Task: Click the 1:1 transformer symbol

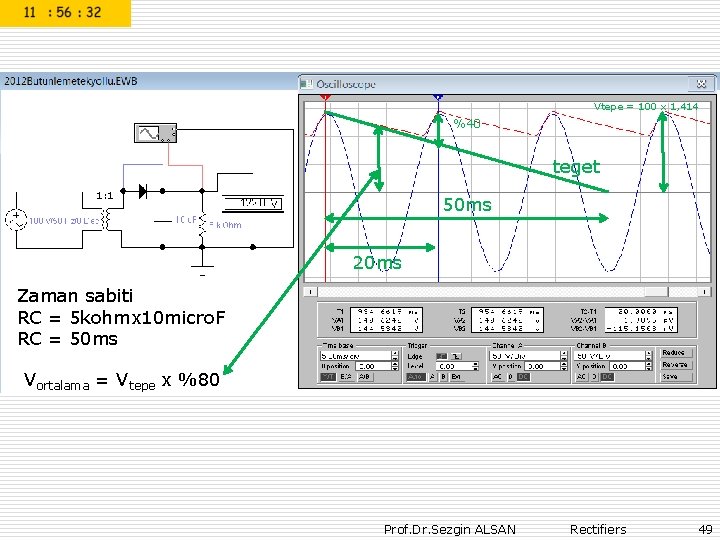Action: pyautogui.click(x=107, y=219)
